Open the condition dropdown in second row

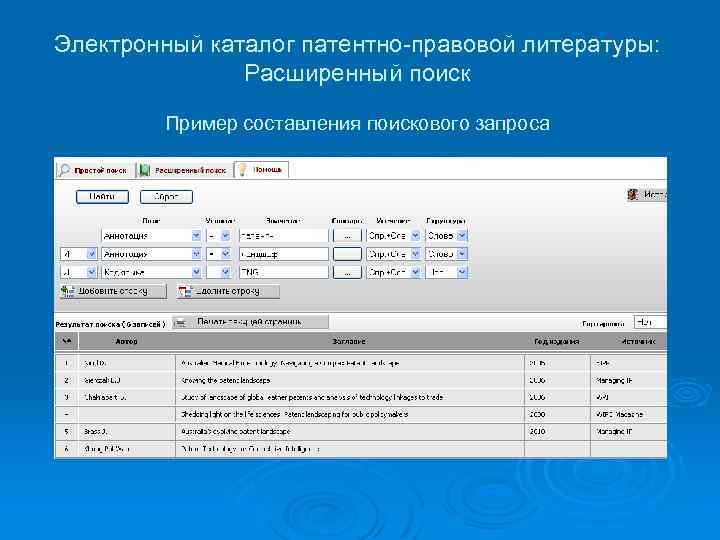(x=219, y=254)
